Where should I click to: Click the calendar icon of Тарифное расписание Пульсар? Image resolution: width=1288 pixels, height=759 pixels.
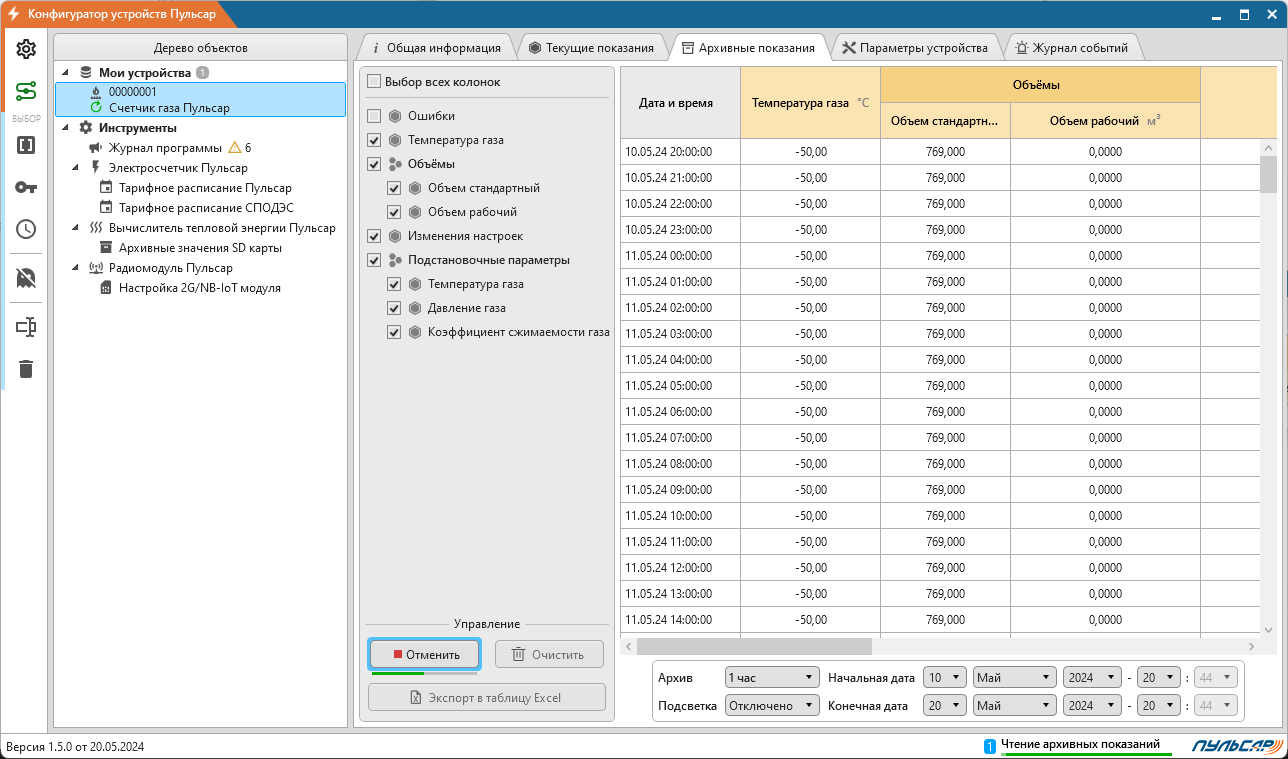click(x=106, y=188)
